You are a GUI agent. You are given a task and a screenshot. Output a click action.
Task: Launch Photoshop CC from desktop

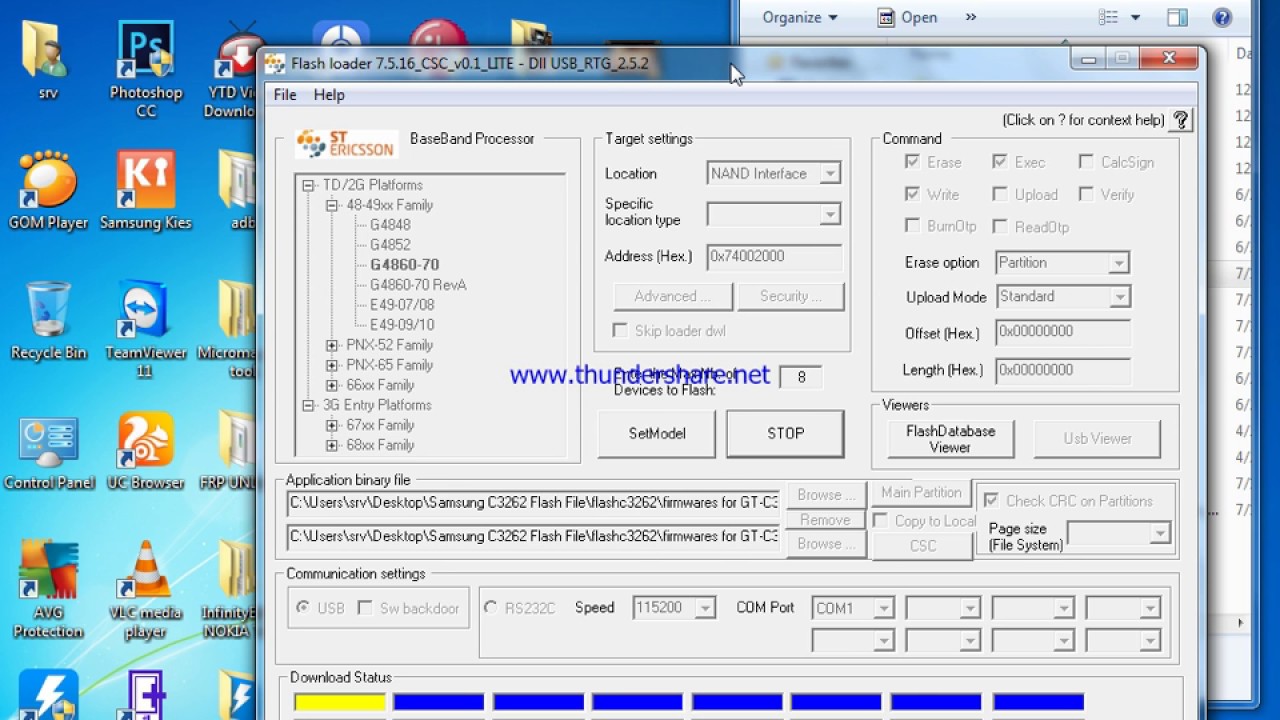146,68
